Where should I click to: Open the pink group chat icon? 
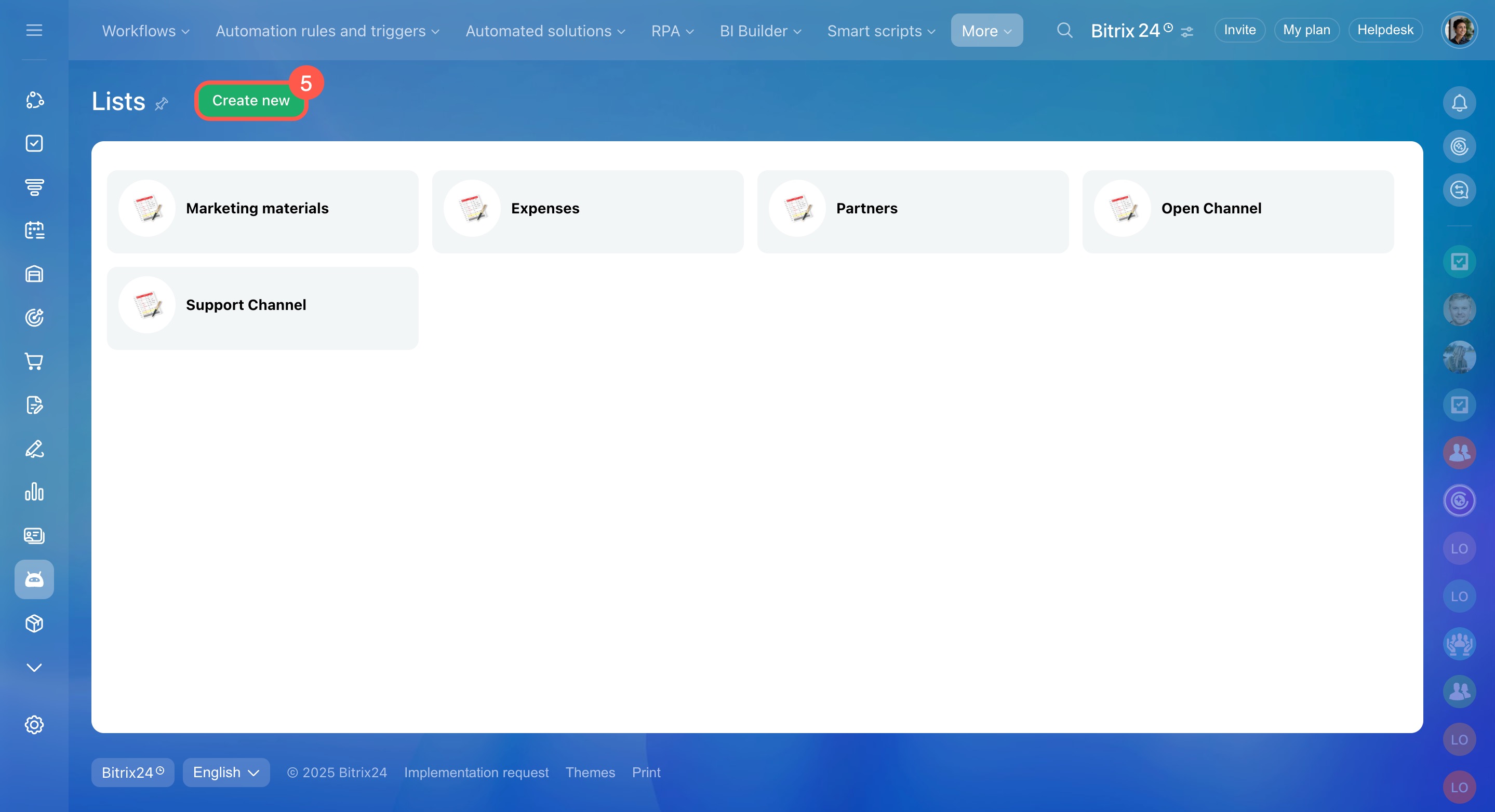pos(1459,452)
